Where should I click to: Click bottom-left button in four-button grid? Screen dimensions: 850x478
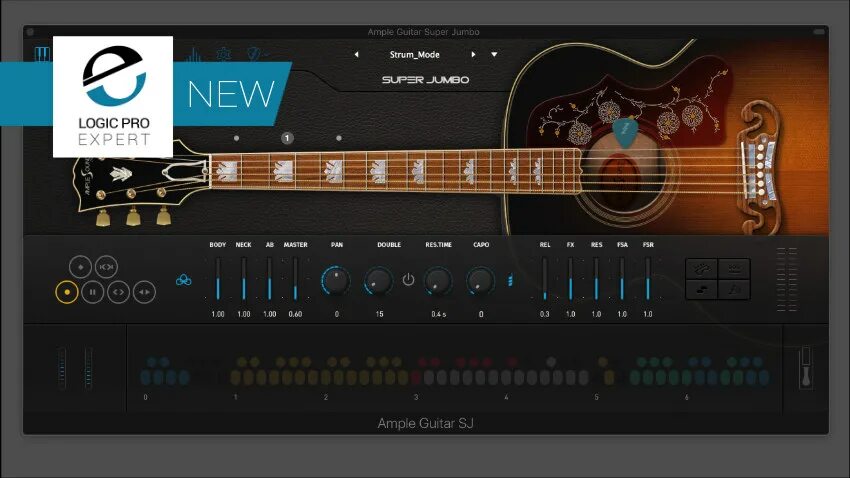pos(701,290)
